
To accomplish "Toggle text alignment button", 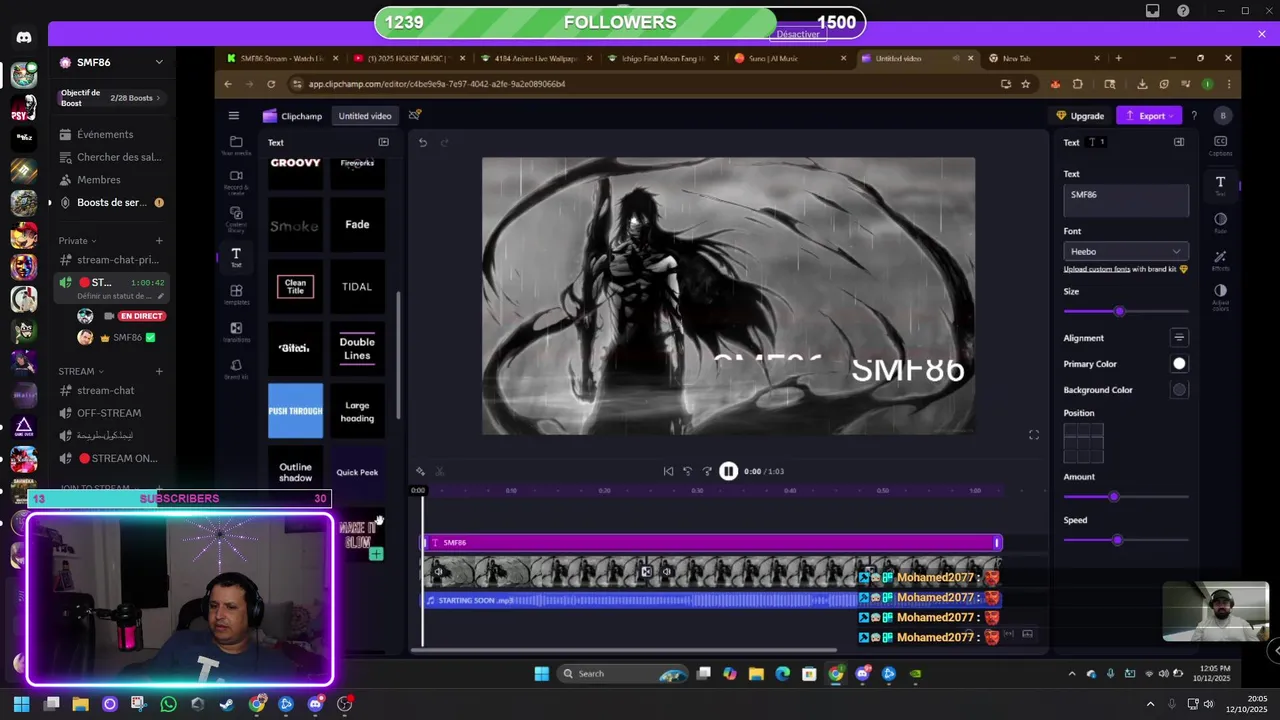I will click(x=1179, y=338).
